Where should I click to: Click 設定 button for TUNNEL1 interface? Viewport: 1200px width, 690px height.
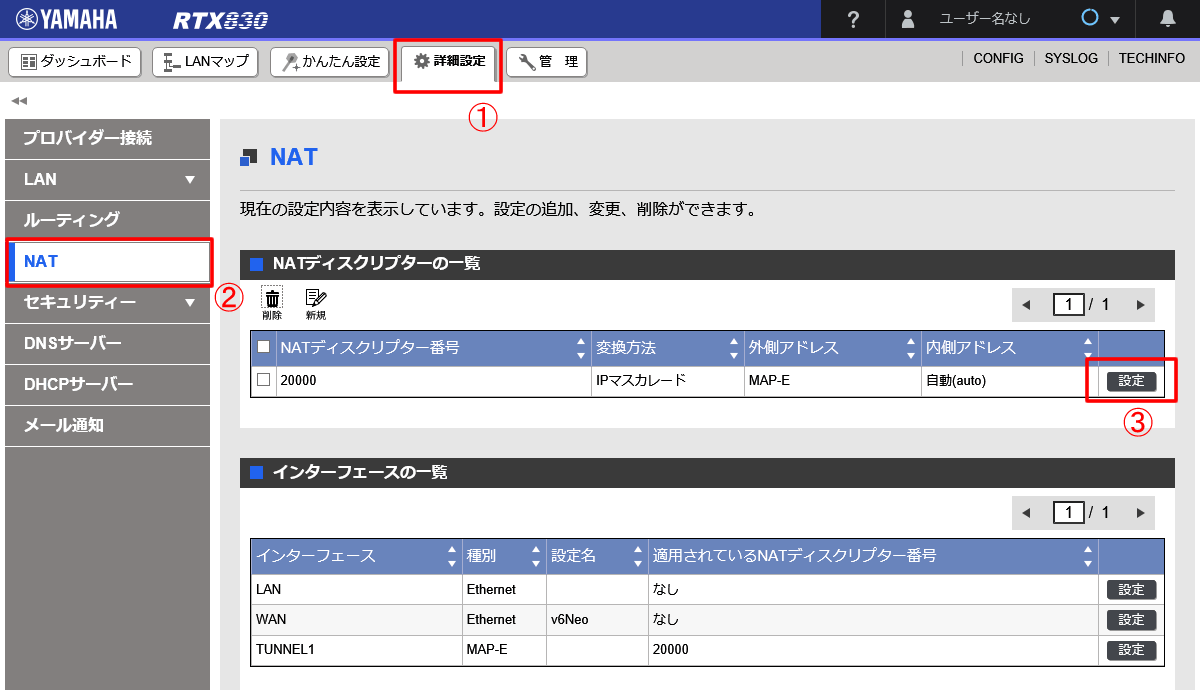[1131, 650]
